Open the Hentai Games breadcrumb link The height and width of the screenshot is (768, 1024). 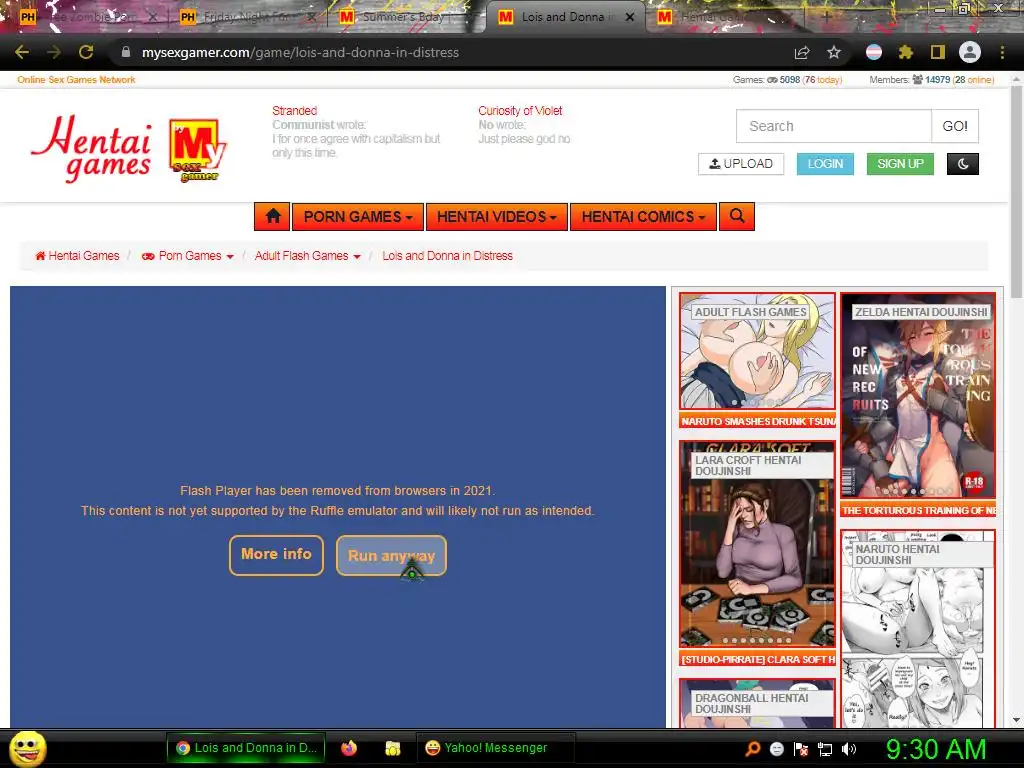point(77,256)
